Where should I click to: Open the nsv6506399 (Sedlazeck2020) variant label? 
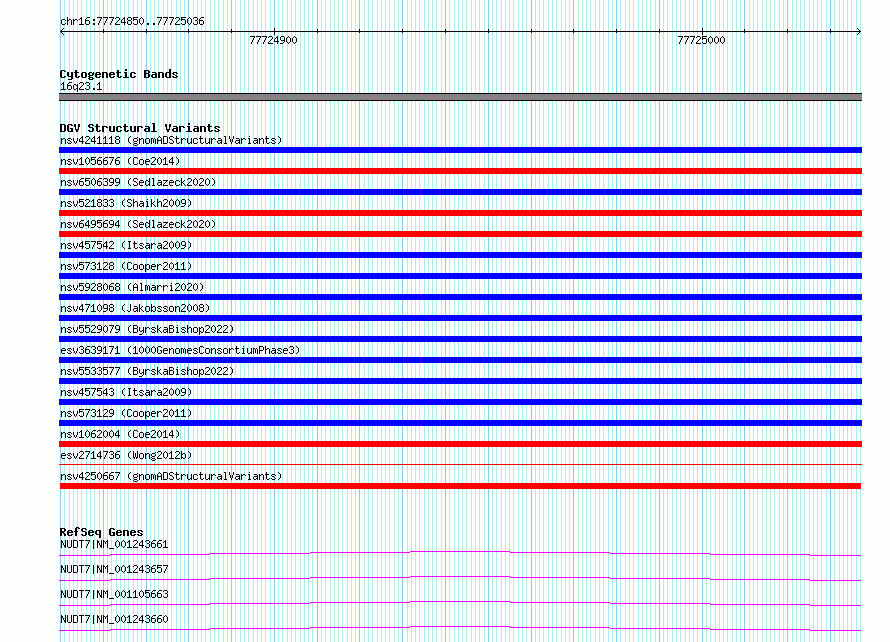coord(138,182)
